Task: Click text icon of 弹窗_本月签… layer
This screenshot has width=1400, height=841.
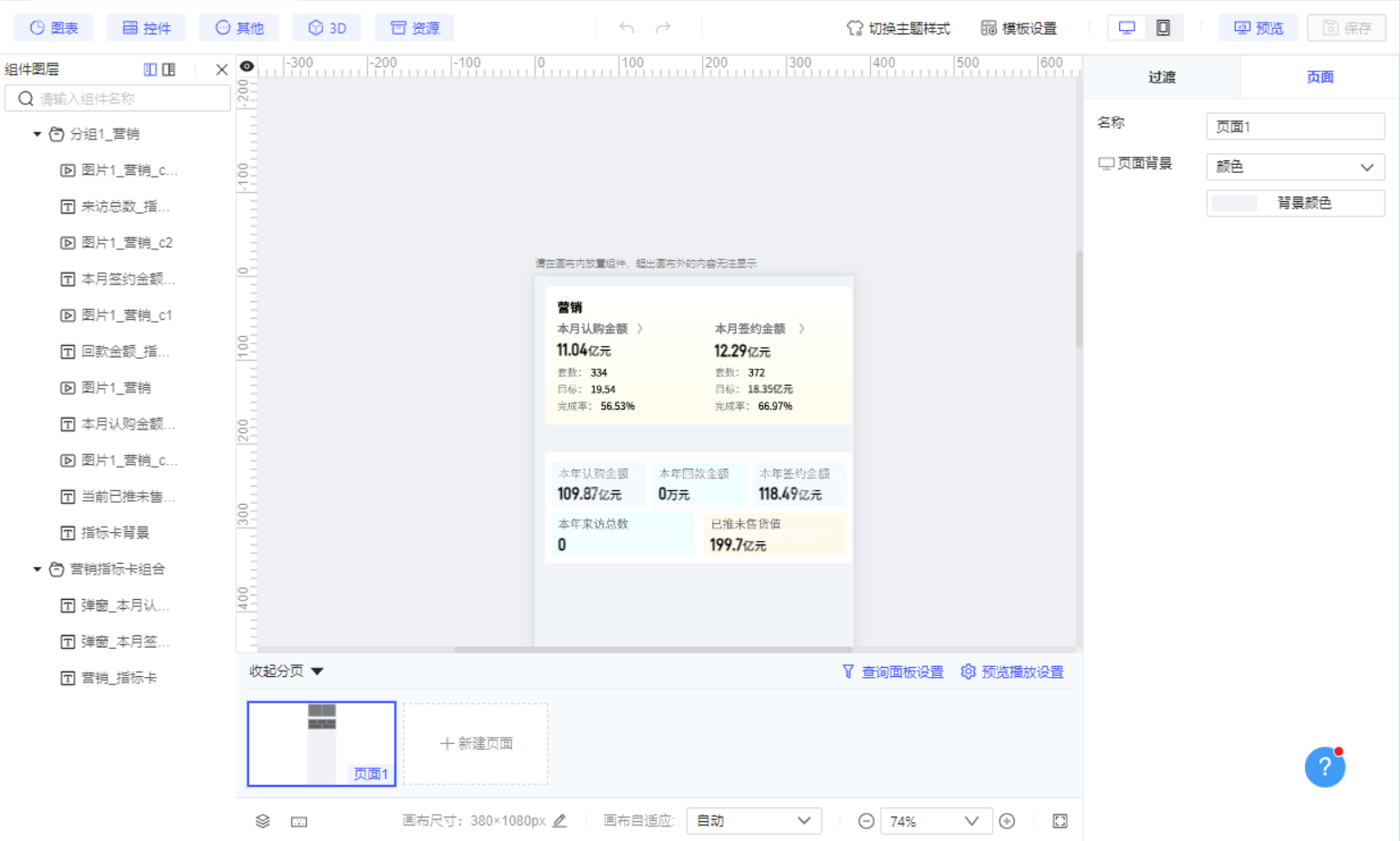Action: coord(68,642)
